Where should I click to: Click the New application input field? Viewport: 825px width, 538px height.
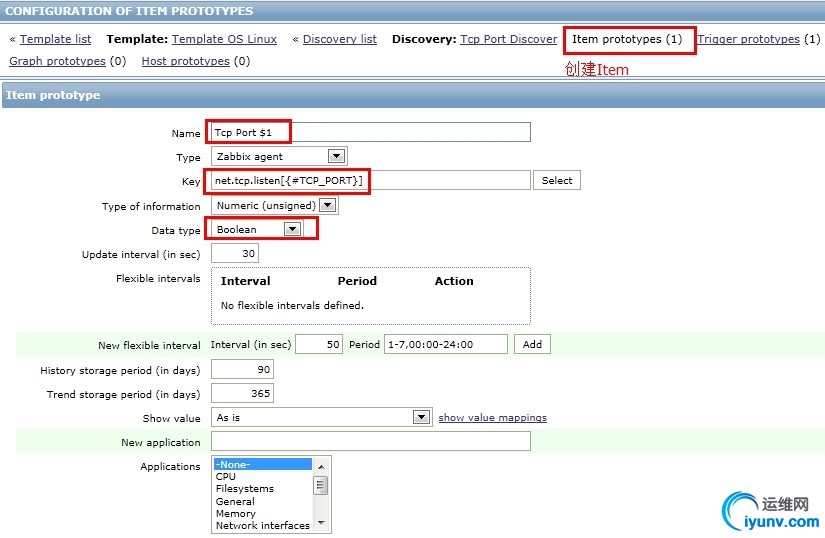[370, 442]
